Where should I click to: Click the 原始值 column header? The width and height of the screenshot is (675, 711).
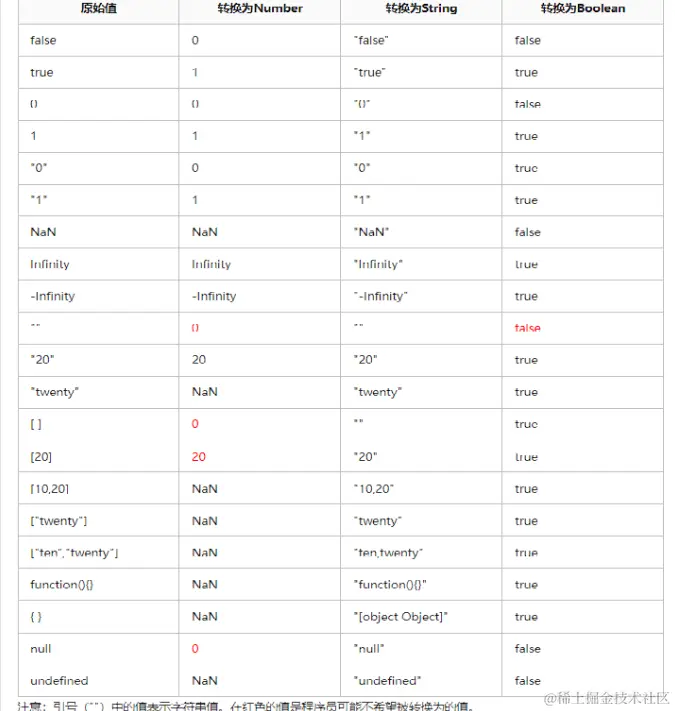(x=98, y=8)
